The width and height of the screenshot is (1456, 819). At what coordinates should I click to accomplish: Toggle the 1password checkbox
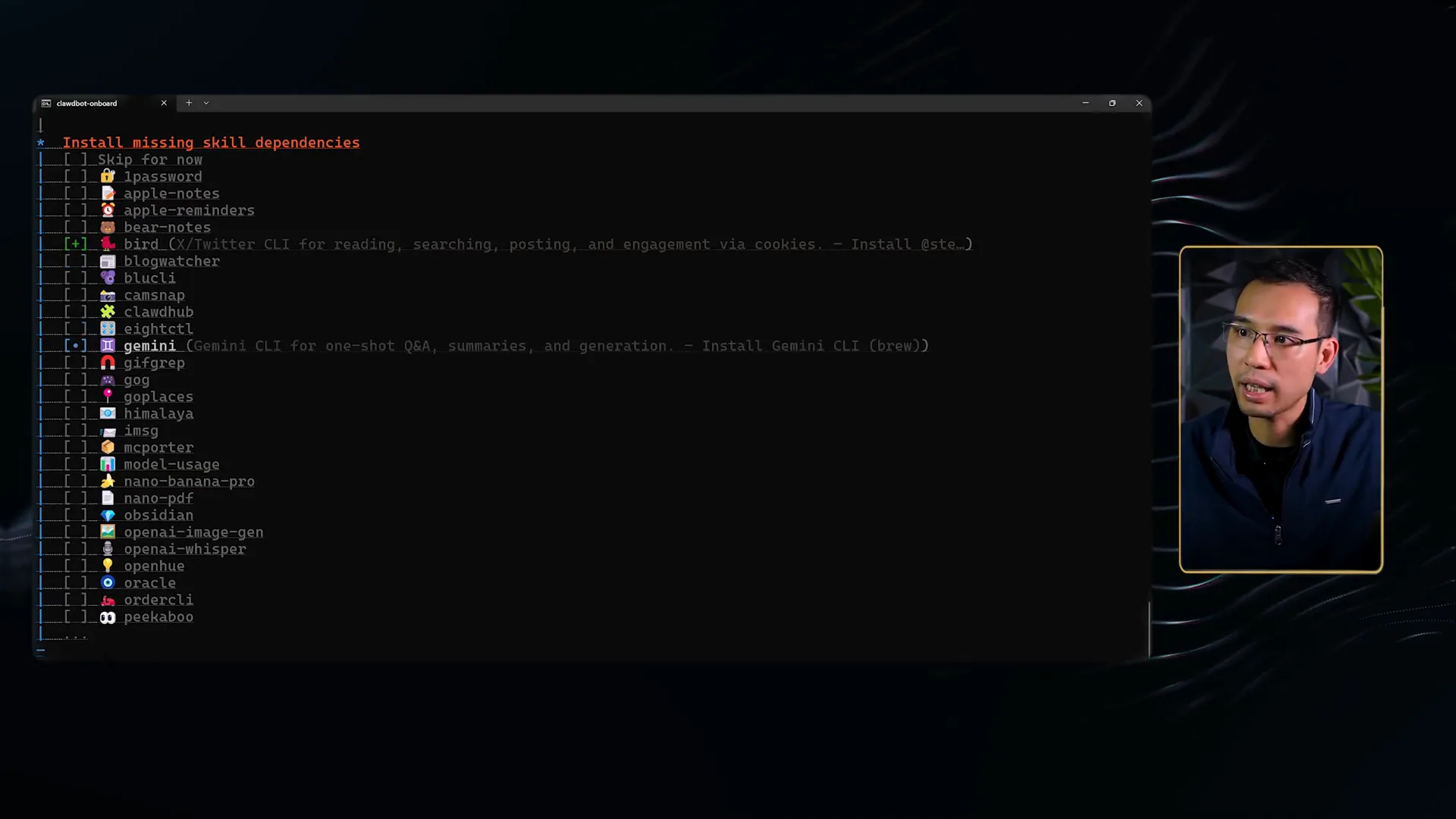tap(75, 177)
